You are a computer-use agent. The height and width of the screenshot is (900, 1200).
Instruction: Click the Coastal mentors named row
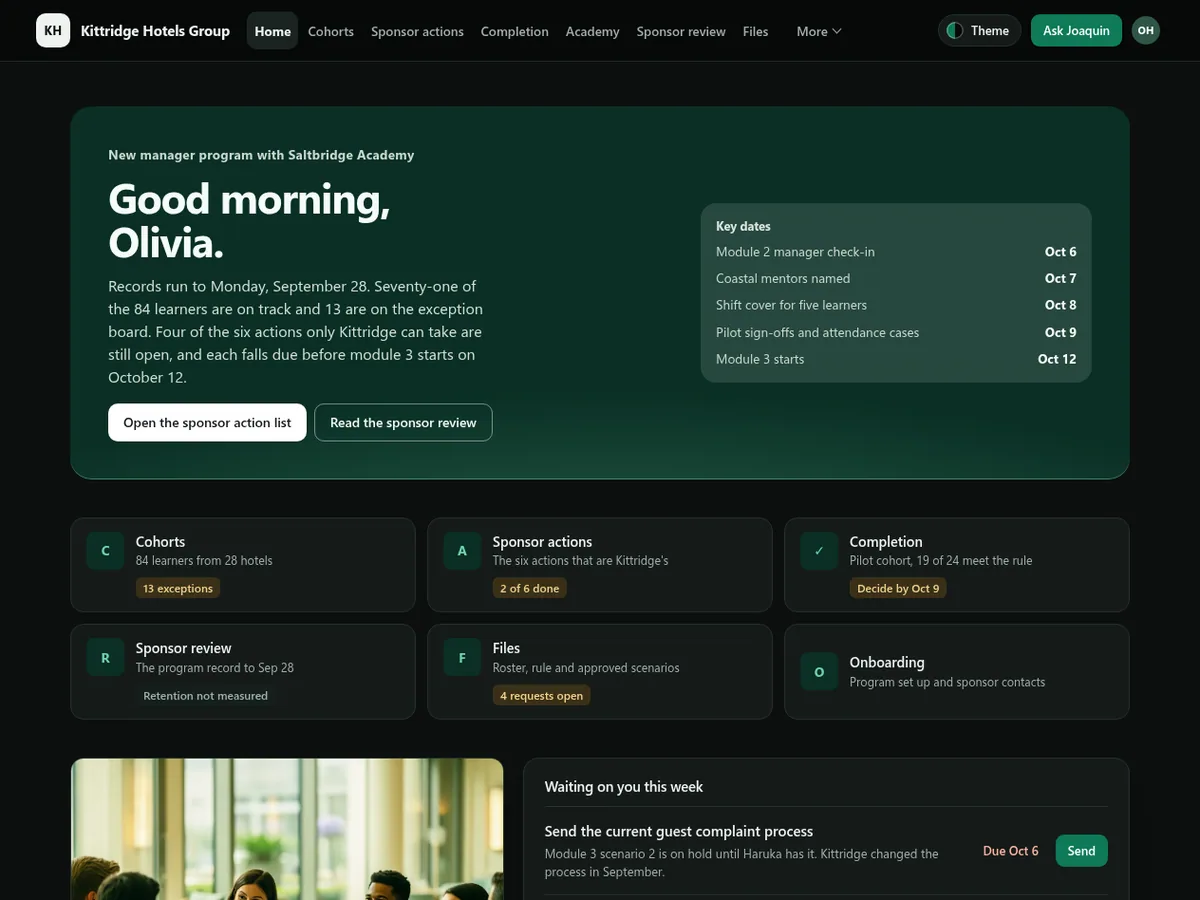[896, 279]
